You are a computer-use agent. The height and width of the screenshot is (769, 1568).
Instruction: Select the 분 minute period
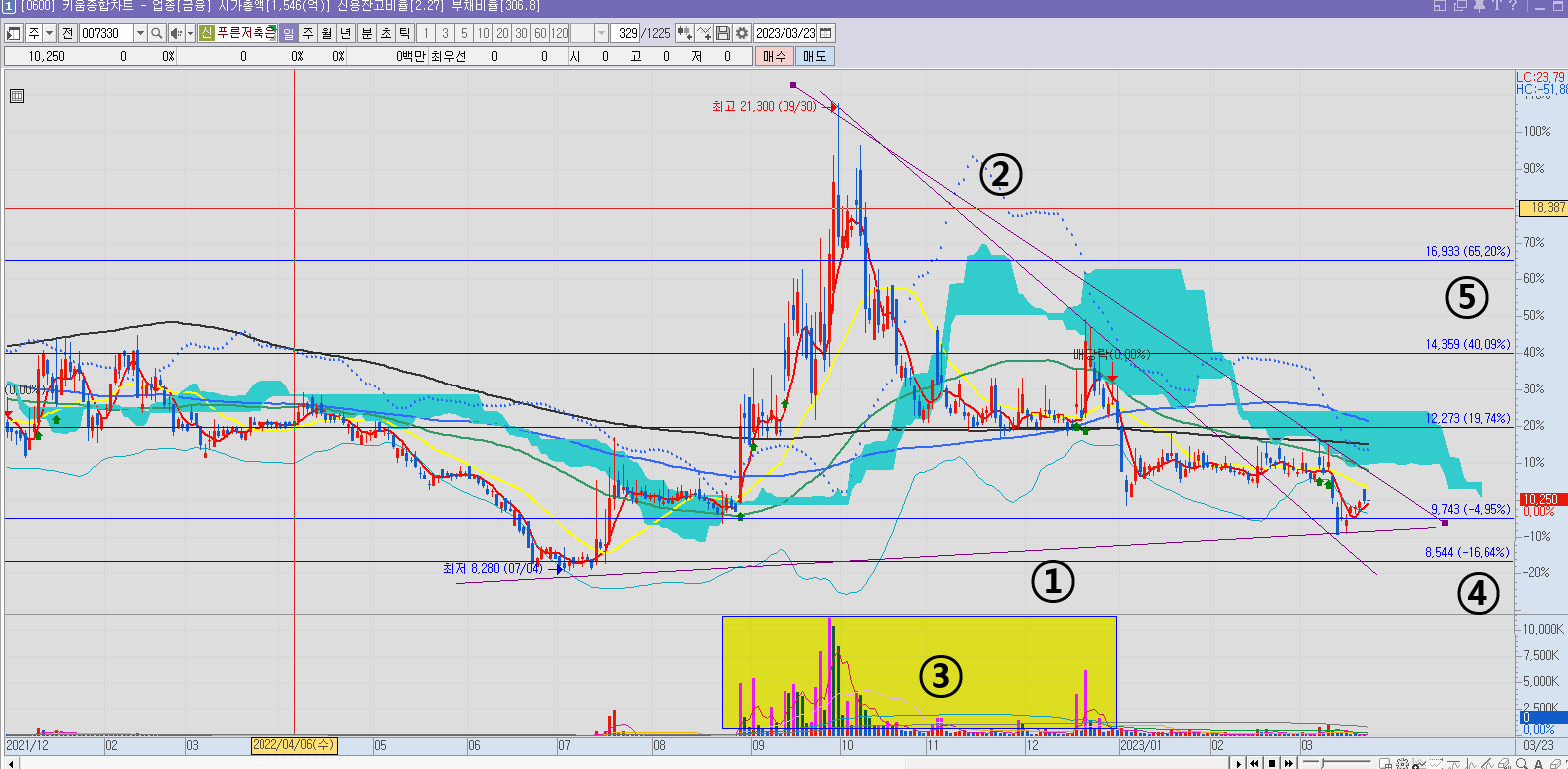pyautogui.click(x=366, y=33)
